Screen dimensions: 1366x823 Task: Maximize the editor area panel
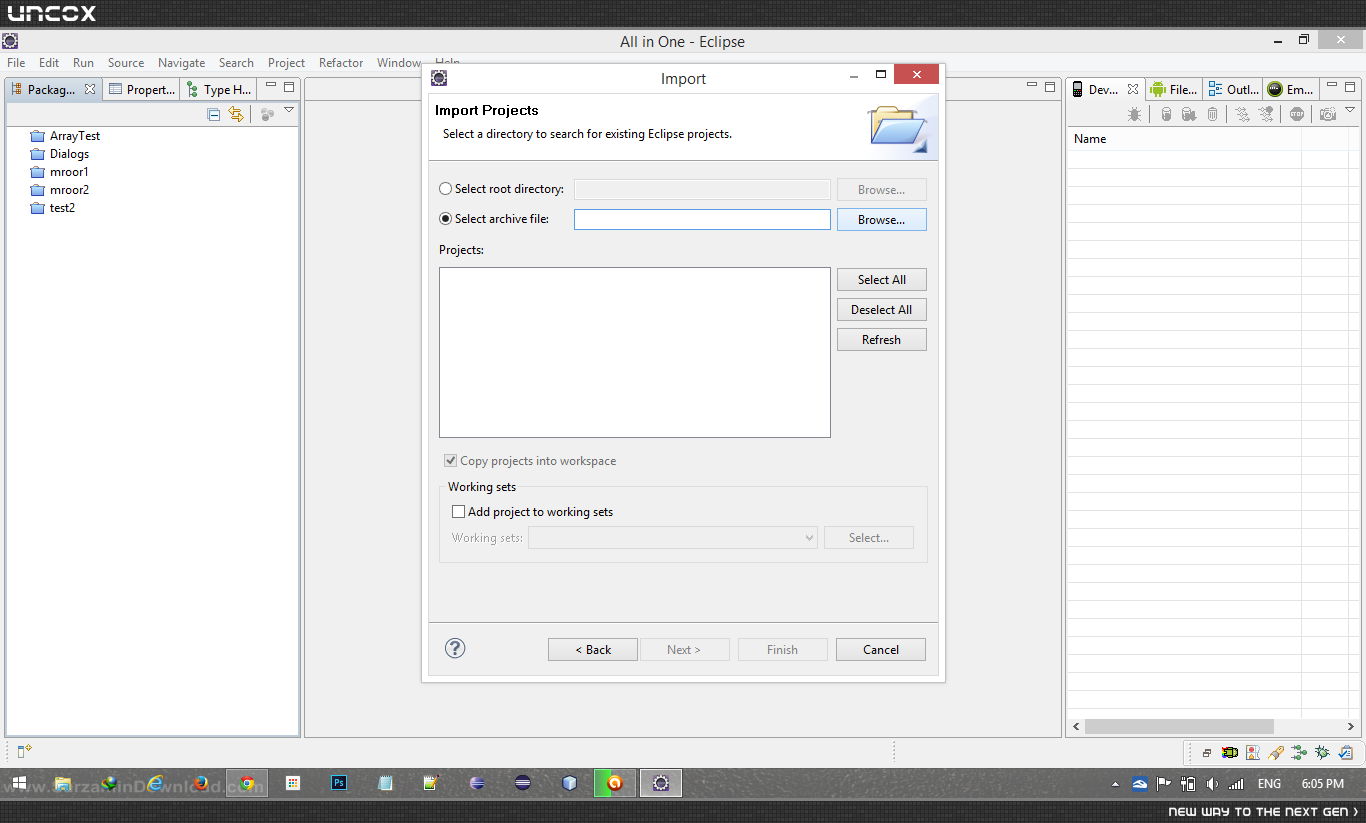tap(1050, 87)
